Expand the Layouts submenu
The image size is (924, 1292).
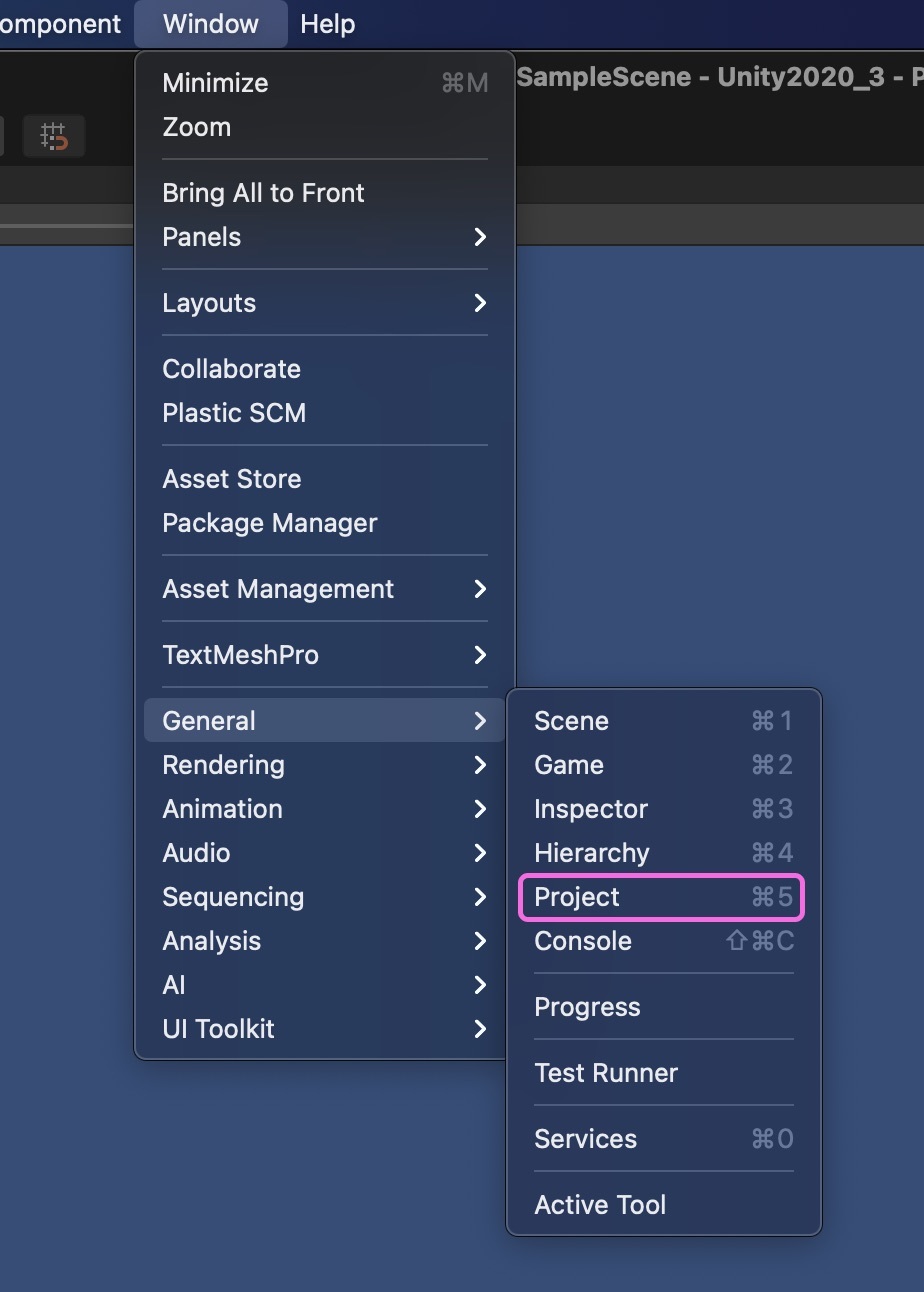(x=325, y=303)
